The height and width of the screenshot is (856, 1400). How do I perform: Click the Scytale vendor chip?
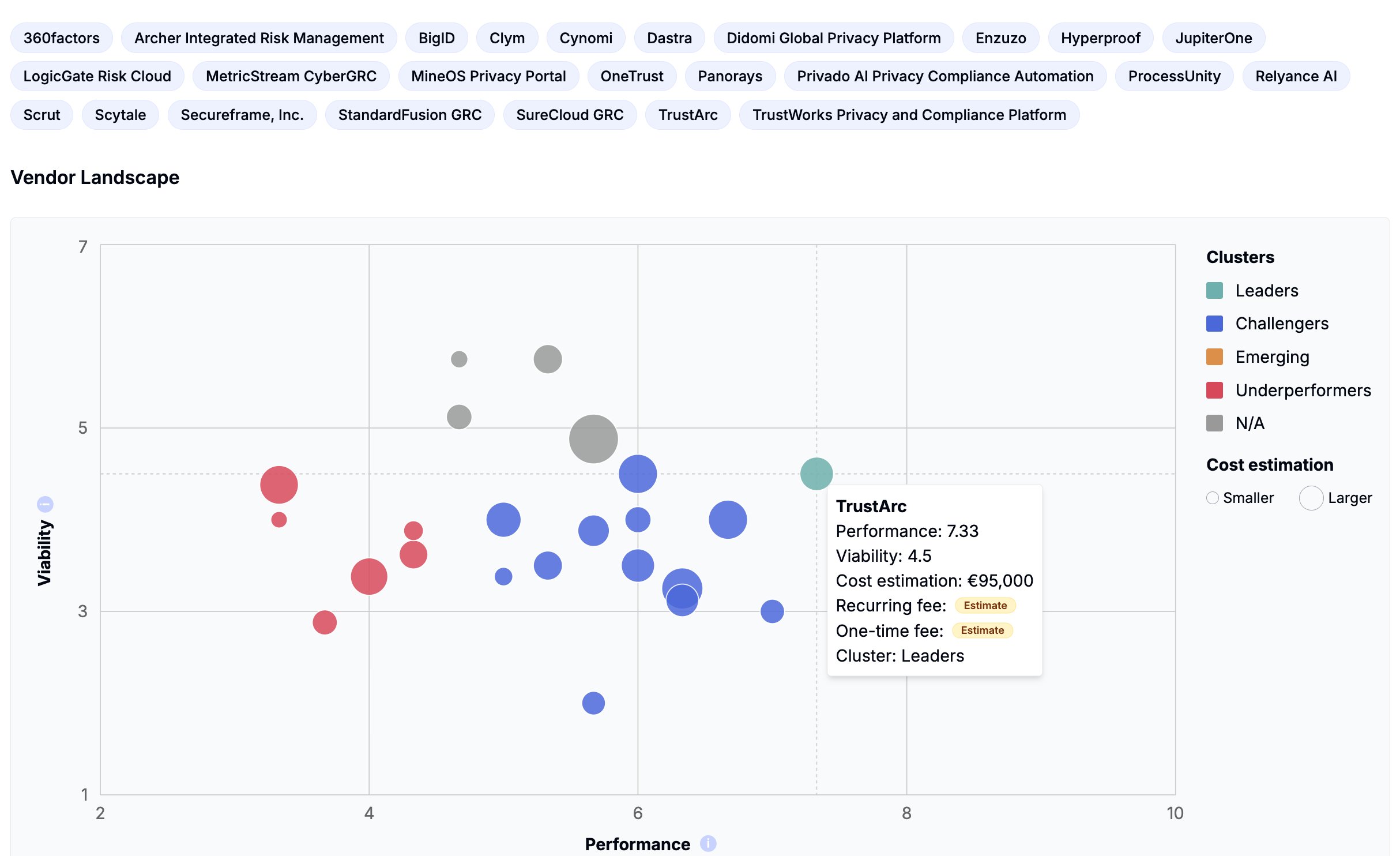[x=121, y=115]
